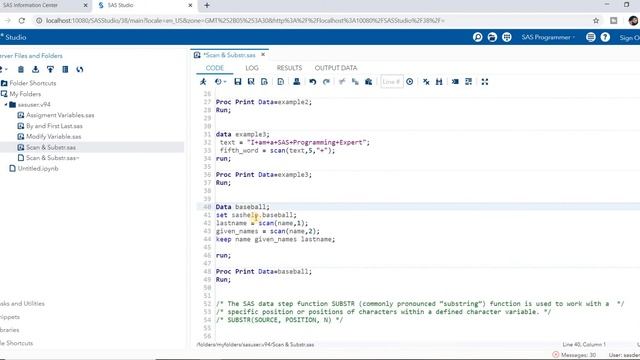Click the paste icon in editor toolbar

369,82
